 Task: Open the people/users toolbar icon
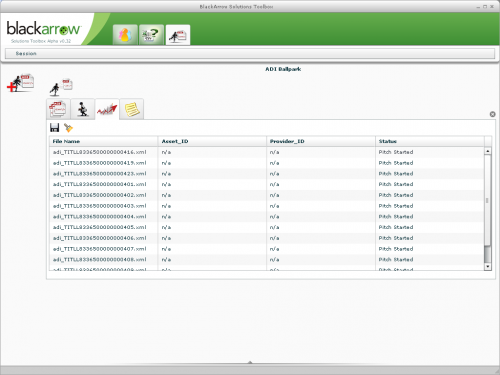(x=125, y=34)
